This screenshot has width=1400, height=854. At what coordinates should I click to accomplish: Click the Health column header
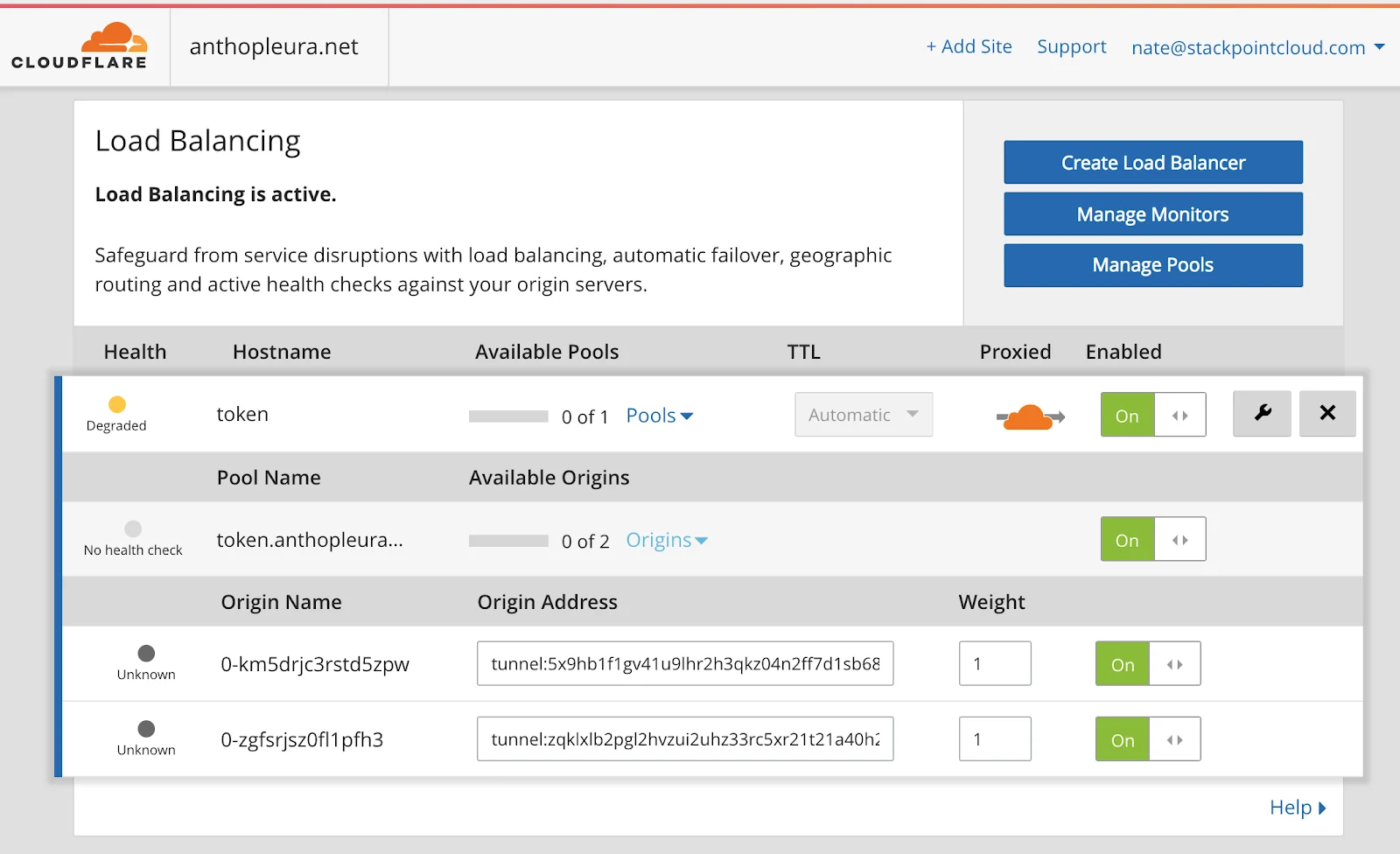tap(135, 352)
